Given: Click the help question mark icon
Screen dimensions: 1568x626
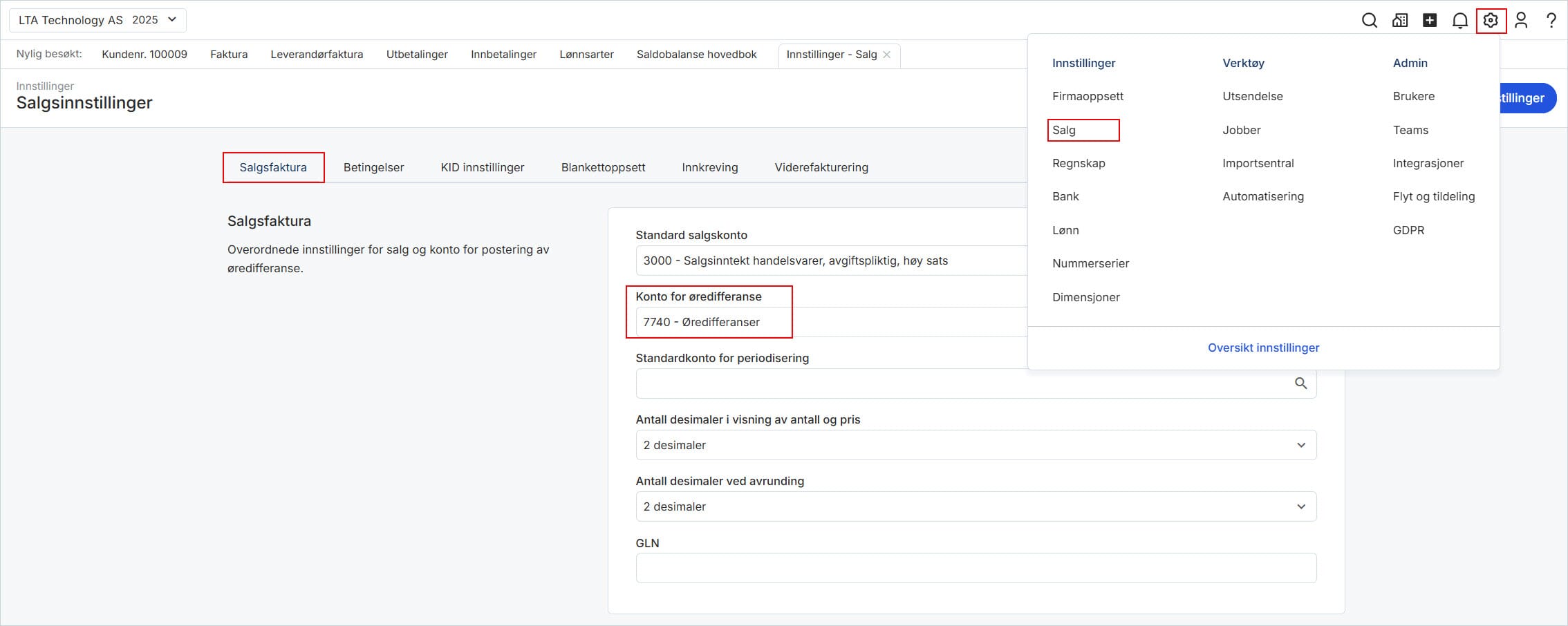Looking at the screenshot, I should (x=1551, y=21).
